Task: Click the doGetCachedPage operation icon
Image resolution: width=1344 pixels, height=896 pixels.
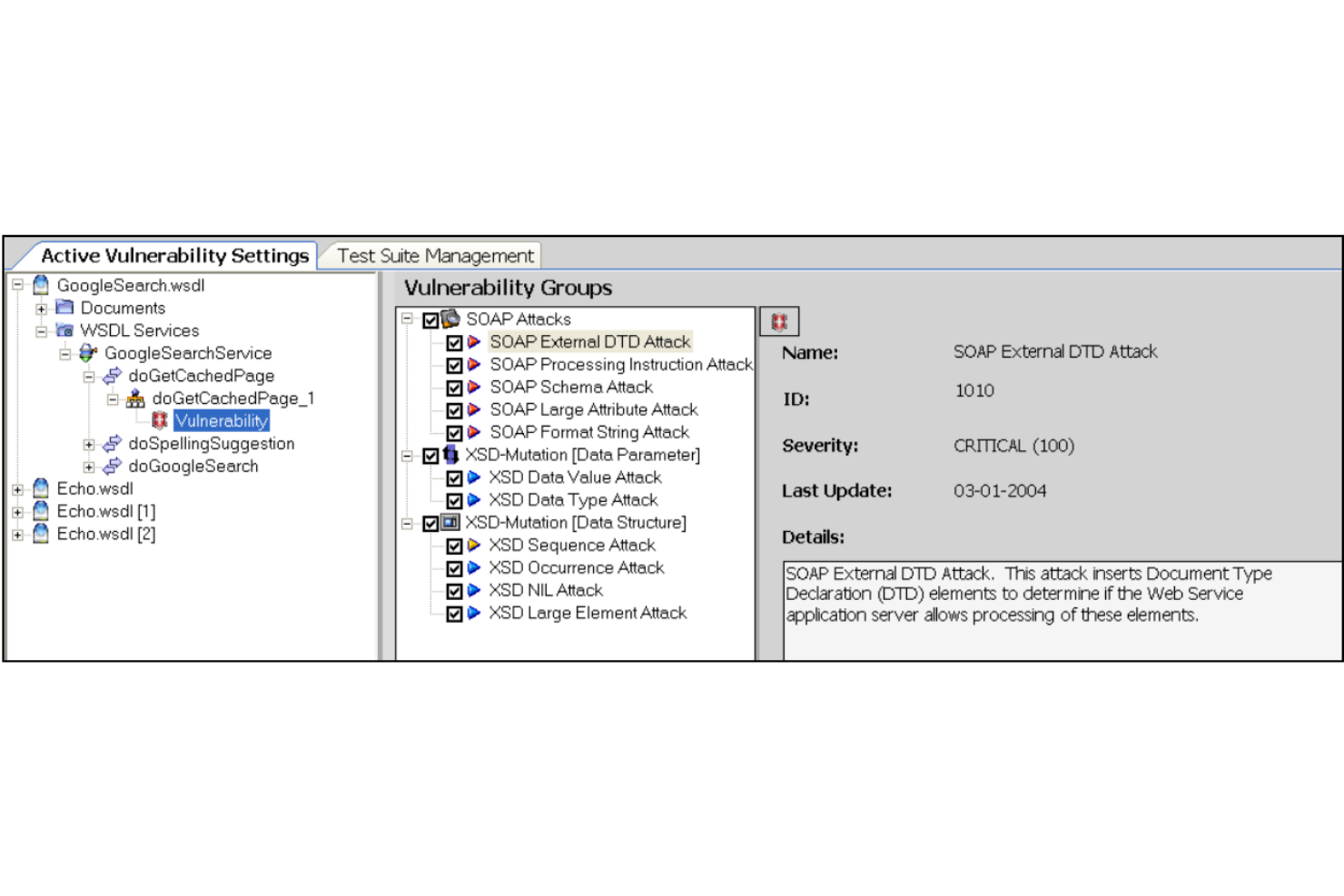Action: pos(112,376)
